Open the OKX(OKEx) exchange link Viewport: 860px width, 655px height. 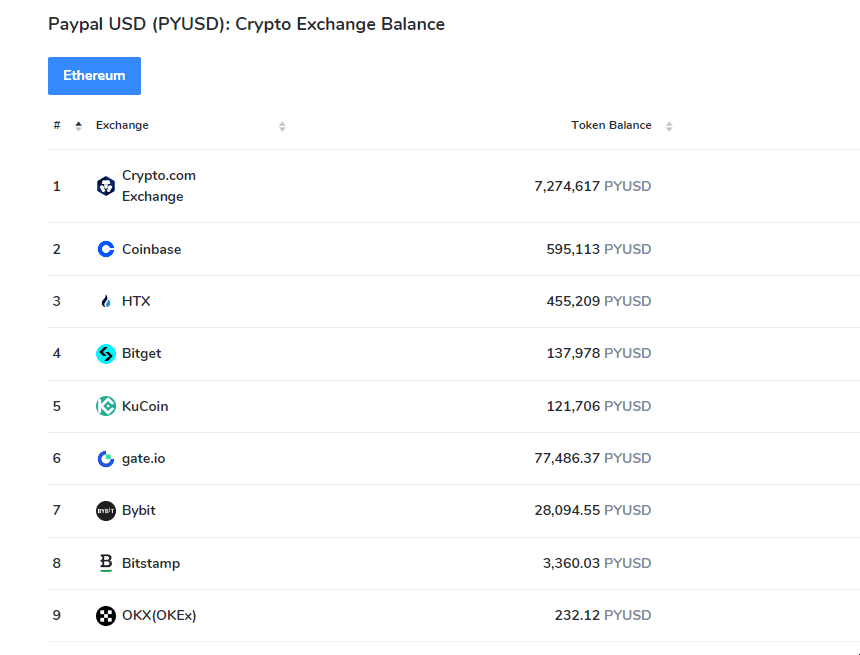coord(159,616)
